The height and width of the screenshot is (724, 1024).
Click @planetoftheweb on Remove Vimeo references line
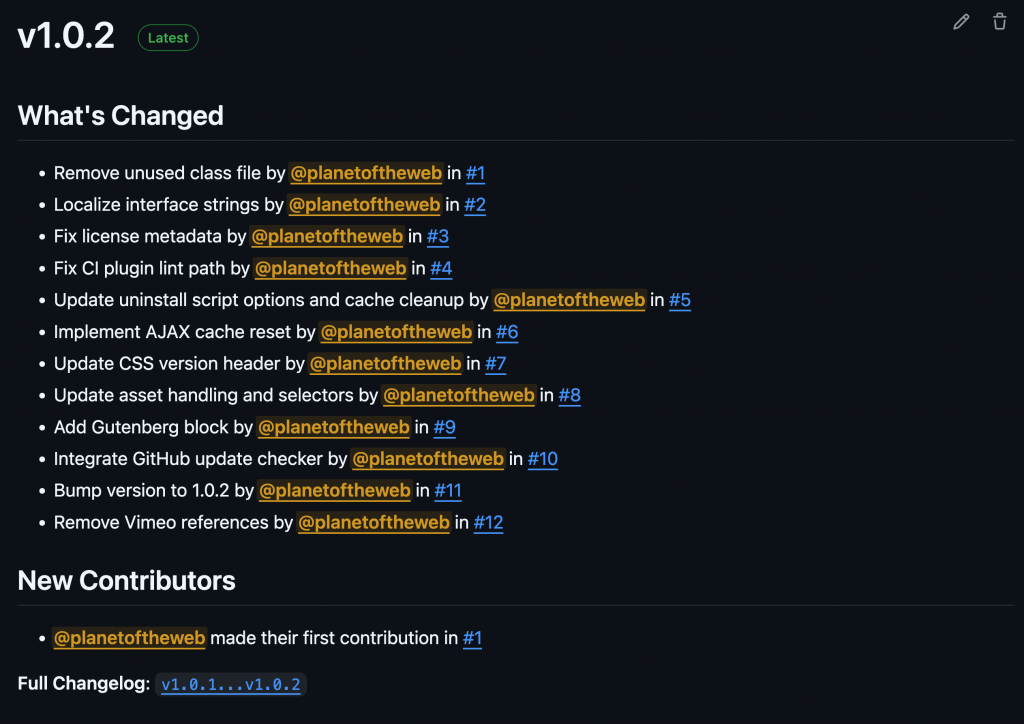[374, 522]
